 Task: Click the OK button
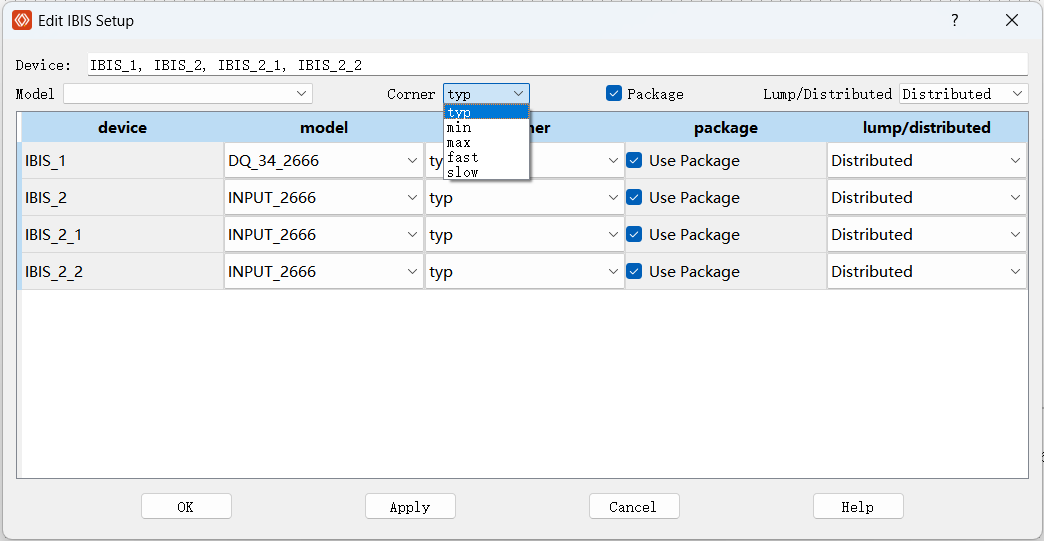[186, 506]
